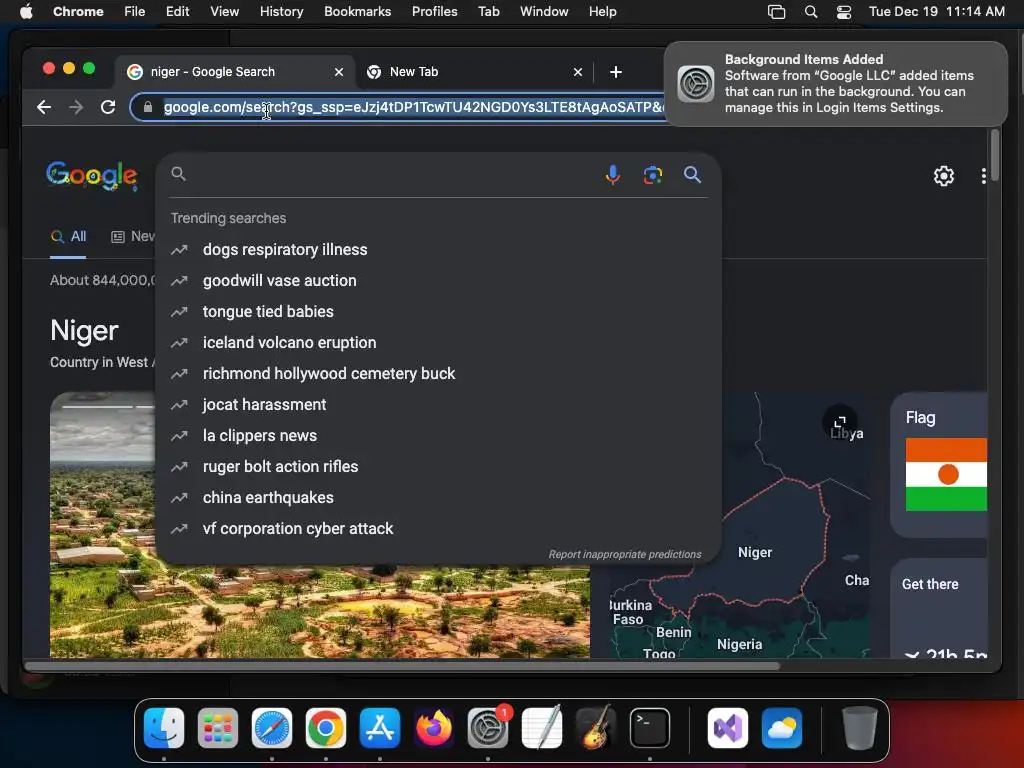Click the horizontal page scrollbar
The height and width of the screenshot is (768, 1024).
tap(402, 666)
